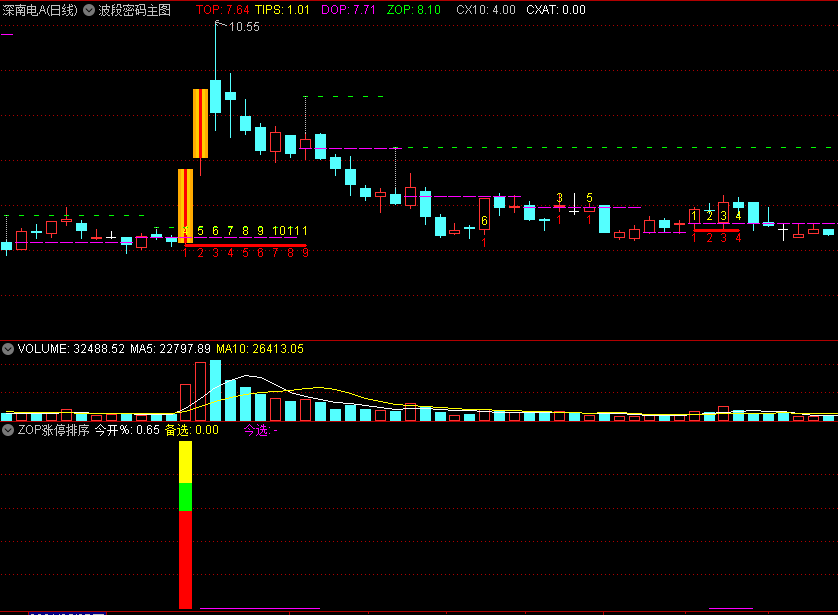The image size is (838, 615).
Task: Click the tallest cyan volume bar
Action: pos(215,391)
